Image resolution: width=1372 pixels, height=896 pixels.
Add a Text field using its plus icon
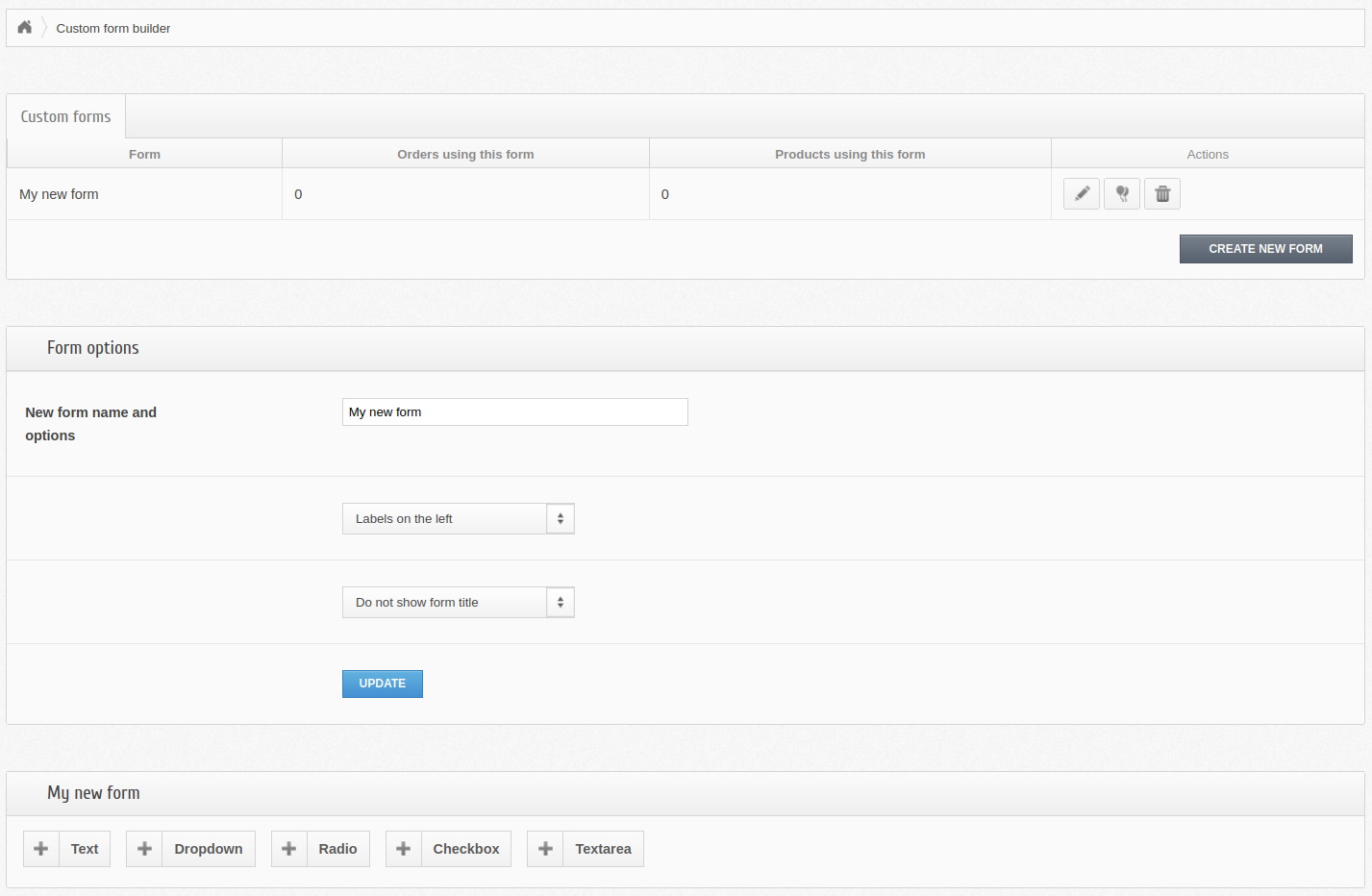coord(40,848)
